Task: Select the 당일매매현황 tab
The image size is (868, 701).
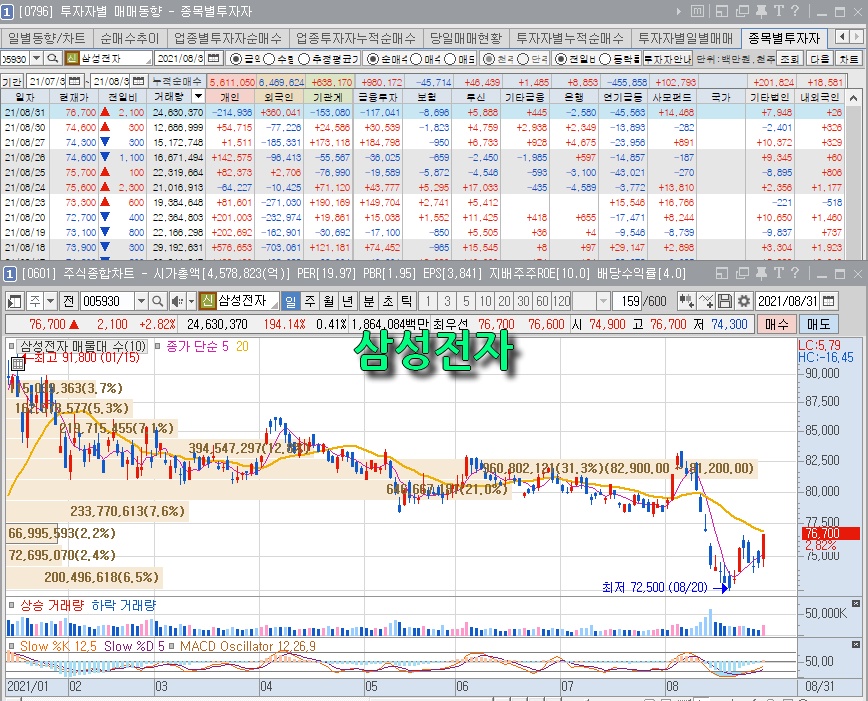Action: coord(466,38)
